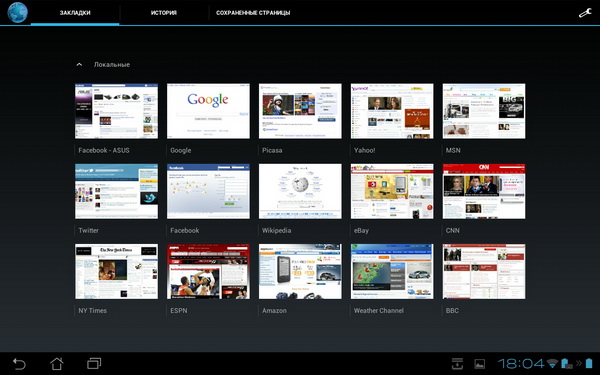Tap the 18:04 clock in status bar
The width and height of the screenshot is (600, 375).
521,363
